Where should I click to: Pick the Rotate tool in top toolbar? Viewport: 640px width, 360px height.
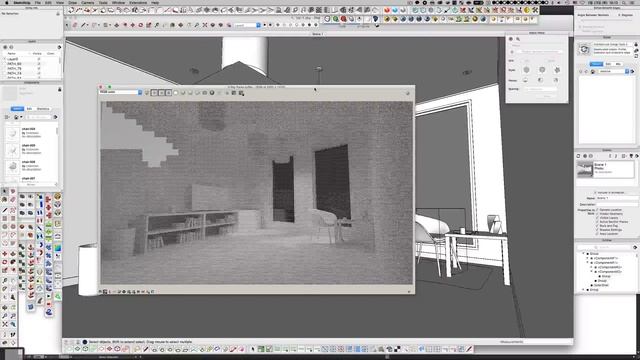coord(141,25)
